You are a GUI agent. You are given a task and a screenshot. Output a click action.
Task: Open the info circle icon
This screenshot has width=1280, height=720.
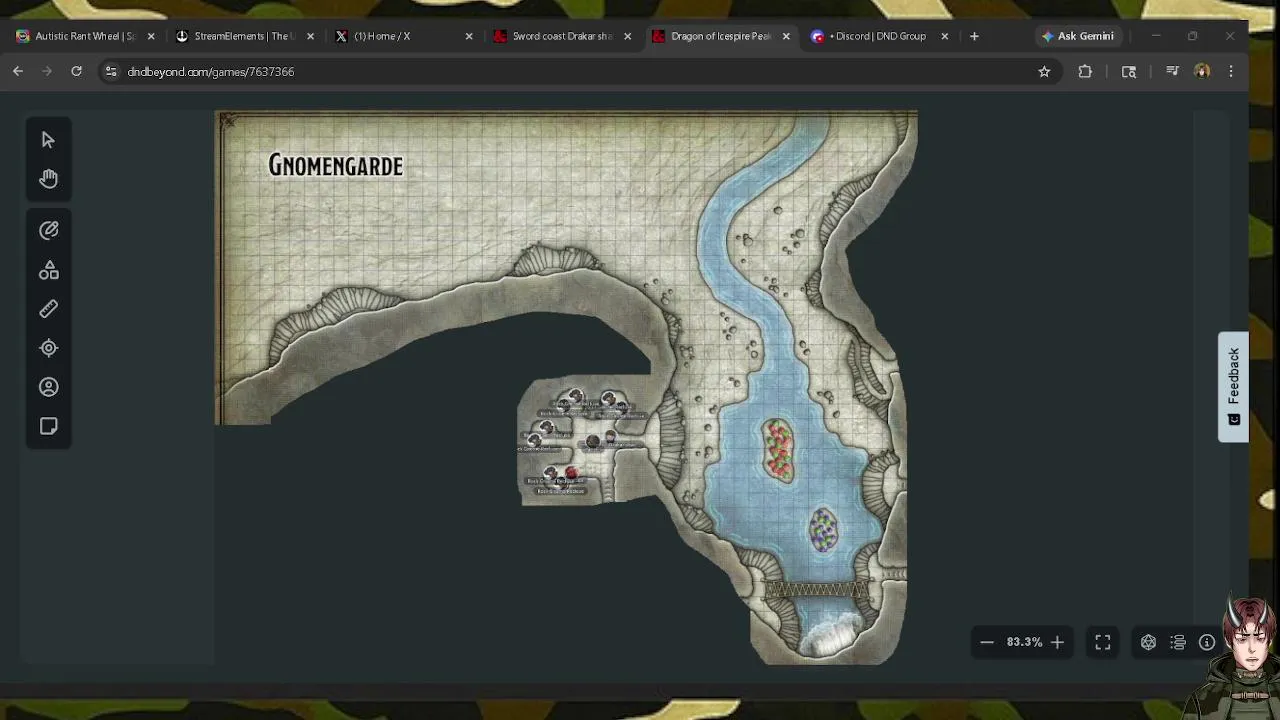pos(1207,642)
